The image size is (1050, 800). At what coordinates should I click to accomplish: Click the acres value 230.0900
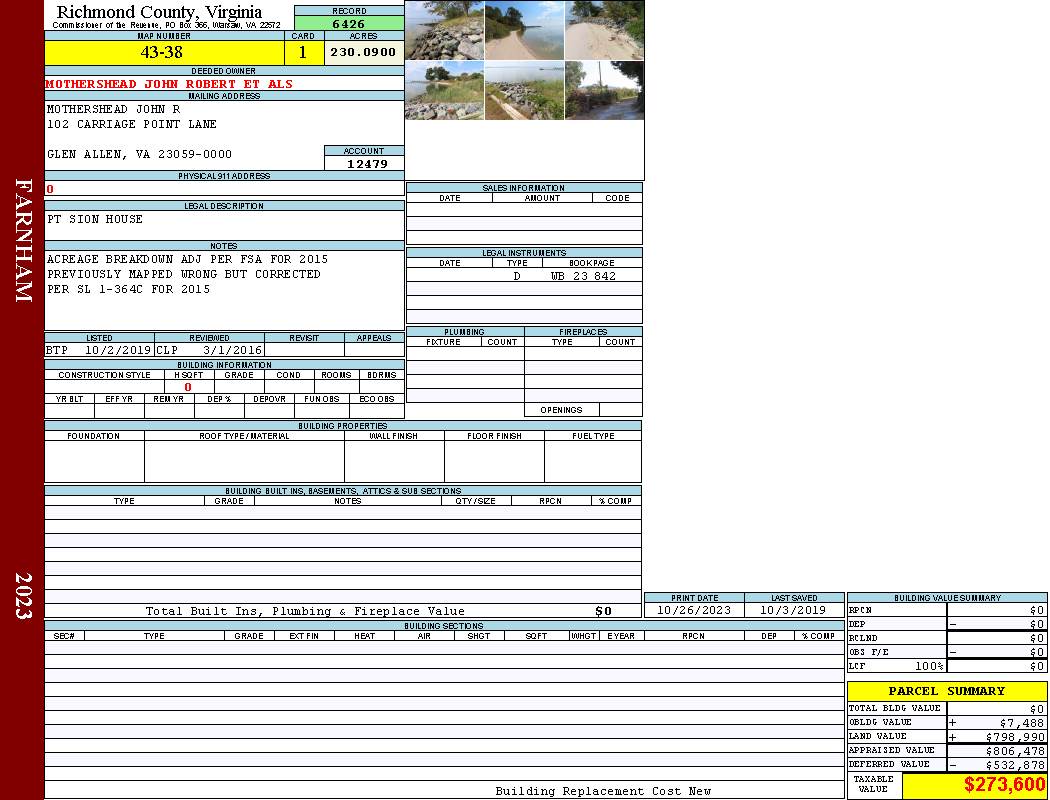tap(364, 52)
